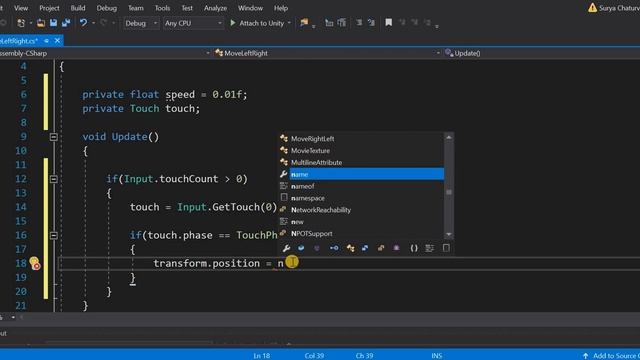Toggle a bookmark with the bookmark icon
Screen dimensions: 640x360
coord(389,23)
